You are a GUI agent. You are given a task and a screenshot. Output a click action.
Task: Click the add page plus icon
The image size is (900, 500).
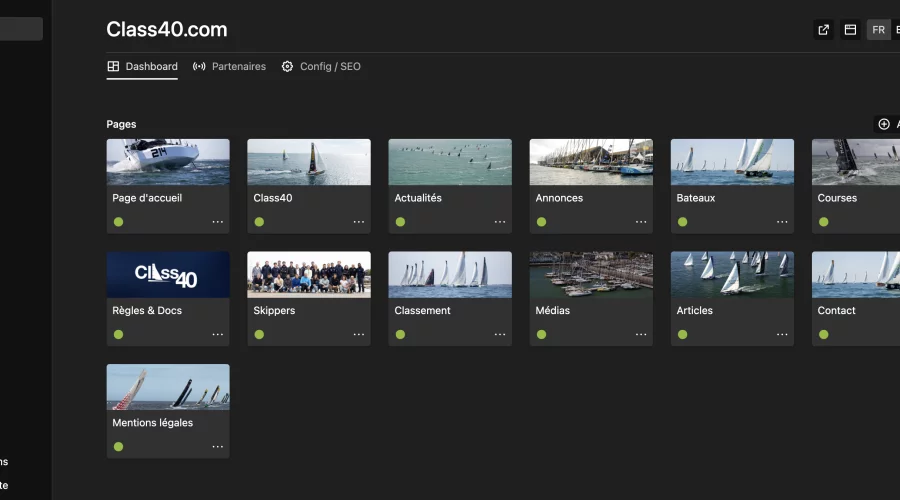point(884,124)
